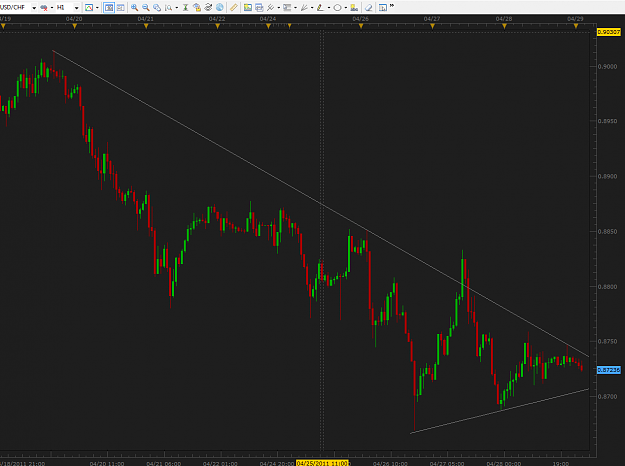Click the 0.8850 price axis label

pyautogui.click(x=607, y=232)
